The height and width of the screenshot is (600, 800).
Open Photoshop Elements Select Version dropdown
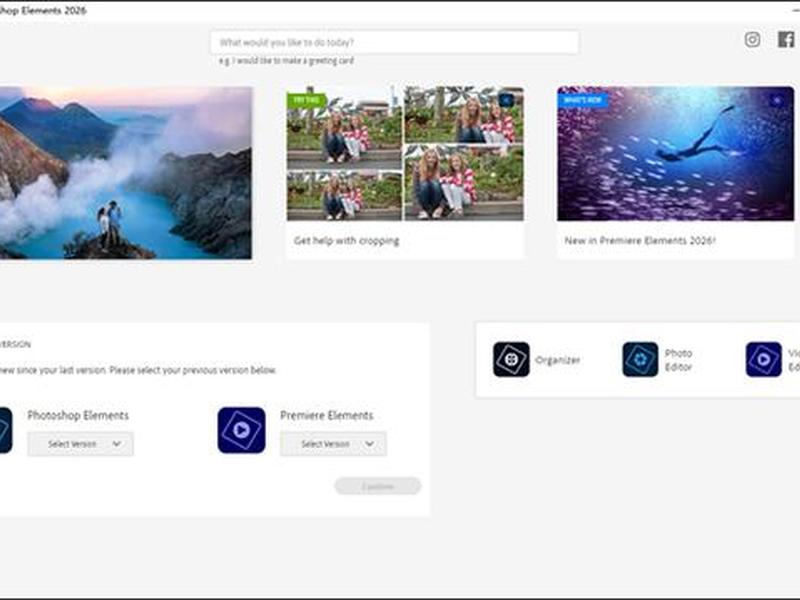[81, 444]
